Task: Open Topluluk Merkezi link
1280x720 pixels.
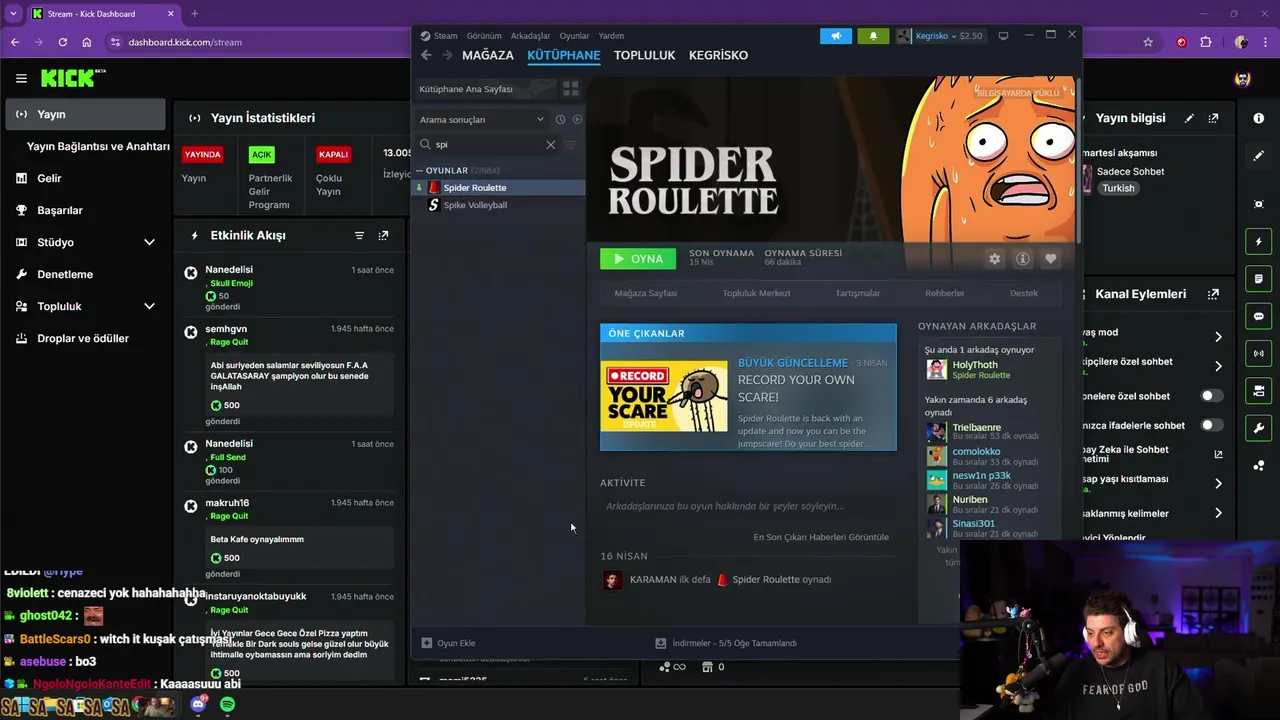Action: pos(756,293)
